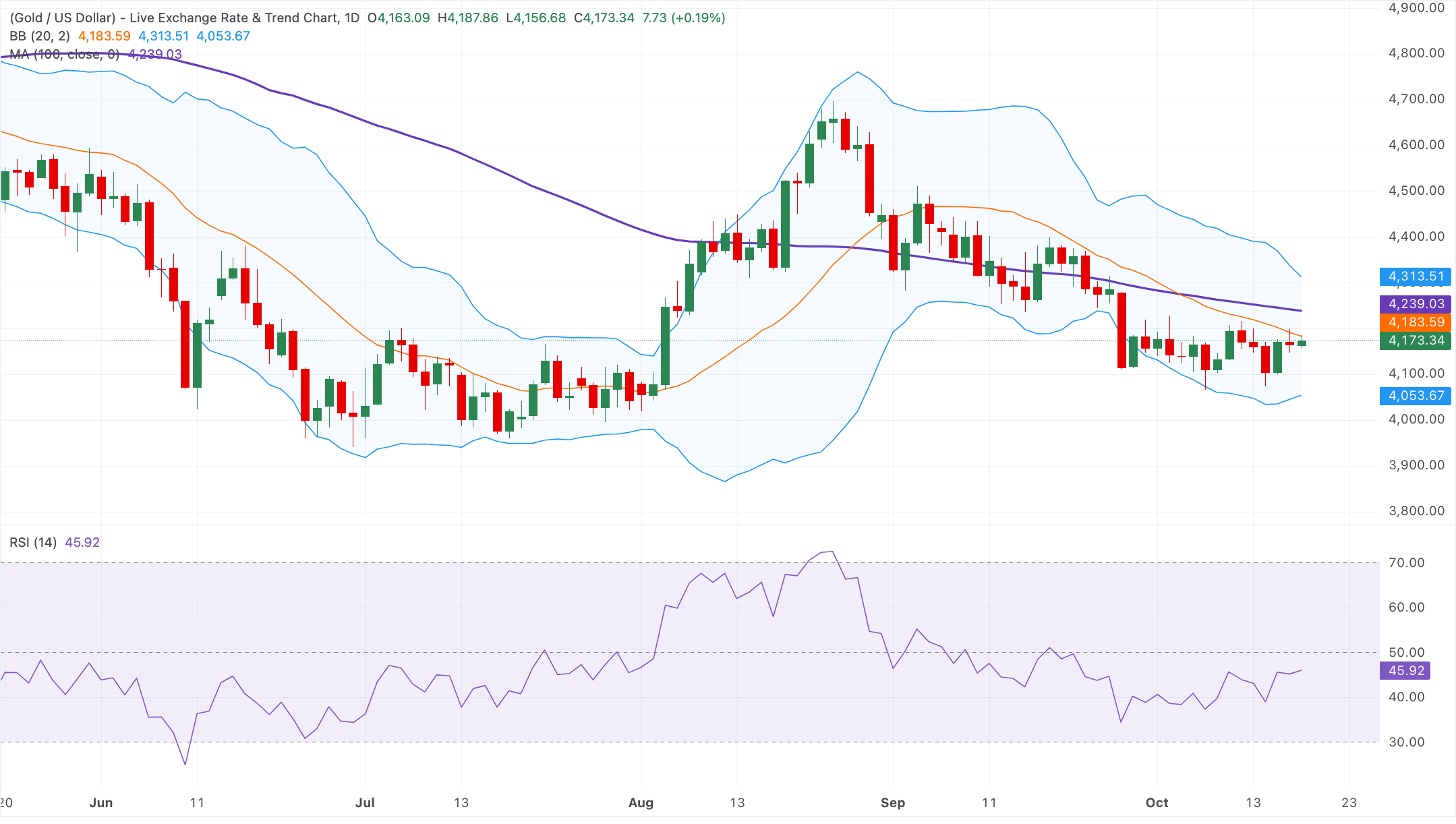
Task: Click the 3,800.00 price axis label
Action: (1416, 511)
